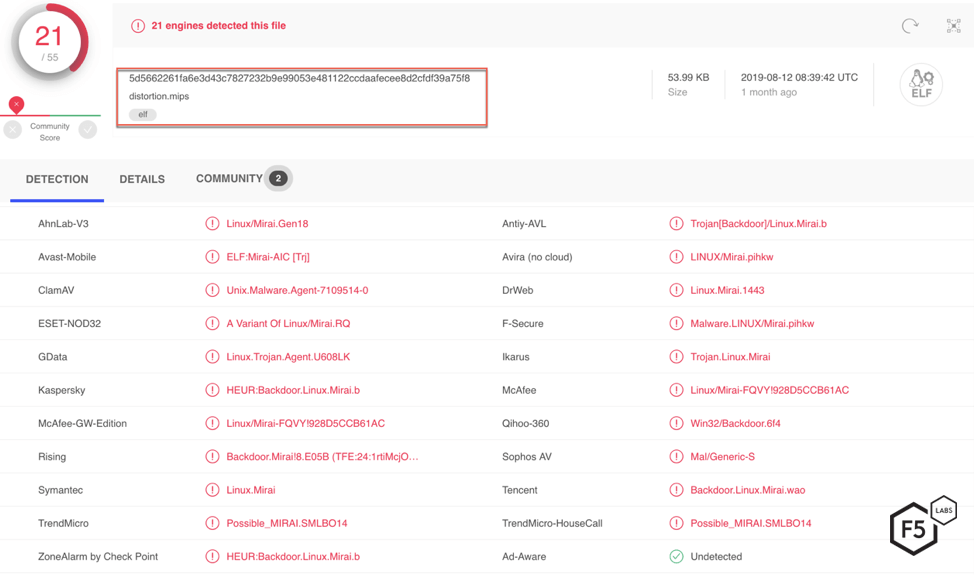Click the red community score dislike icon
This screenshot has width=974, height=575.
coord(16,105)
